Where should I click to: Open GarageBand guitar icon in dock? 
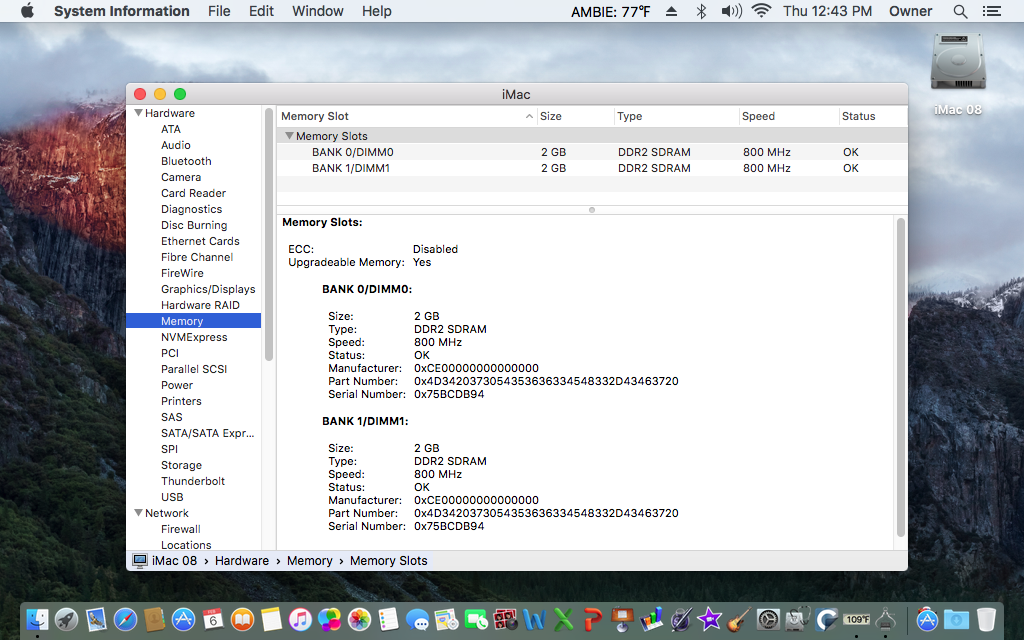(x=739, y=619)
